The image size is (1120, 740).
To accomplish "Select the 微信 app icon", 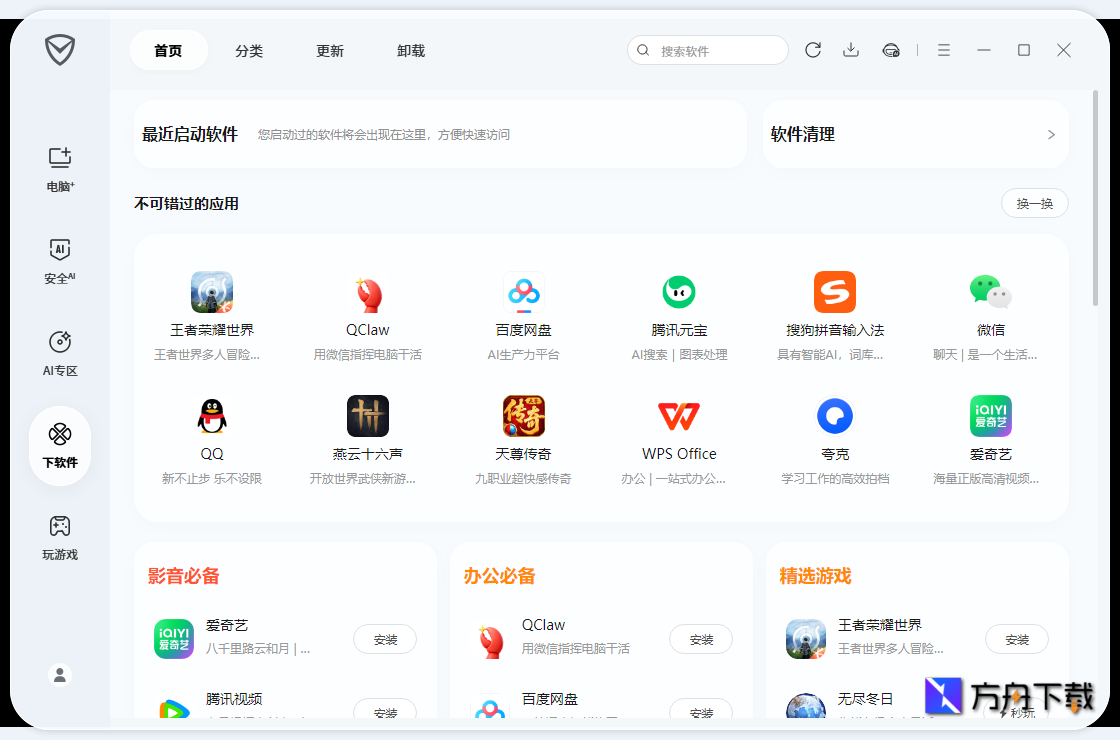I will point(990,292).
